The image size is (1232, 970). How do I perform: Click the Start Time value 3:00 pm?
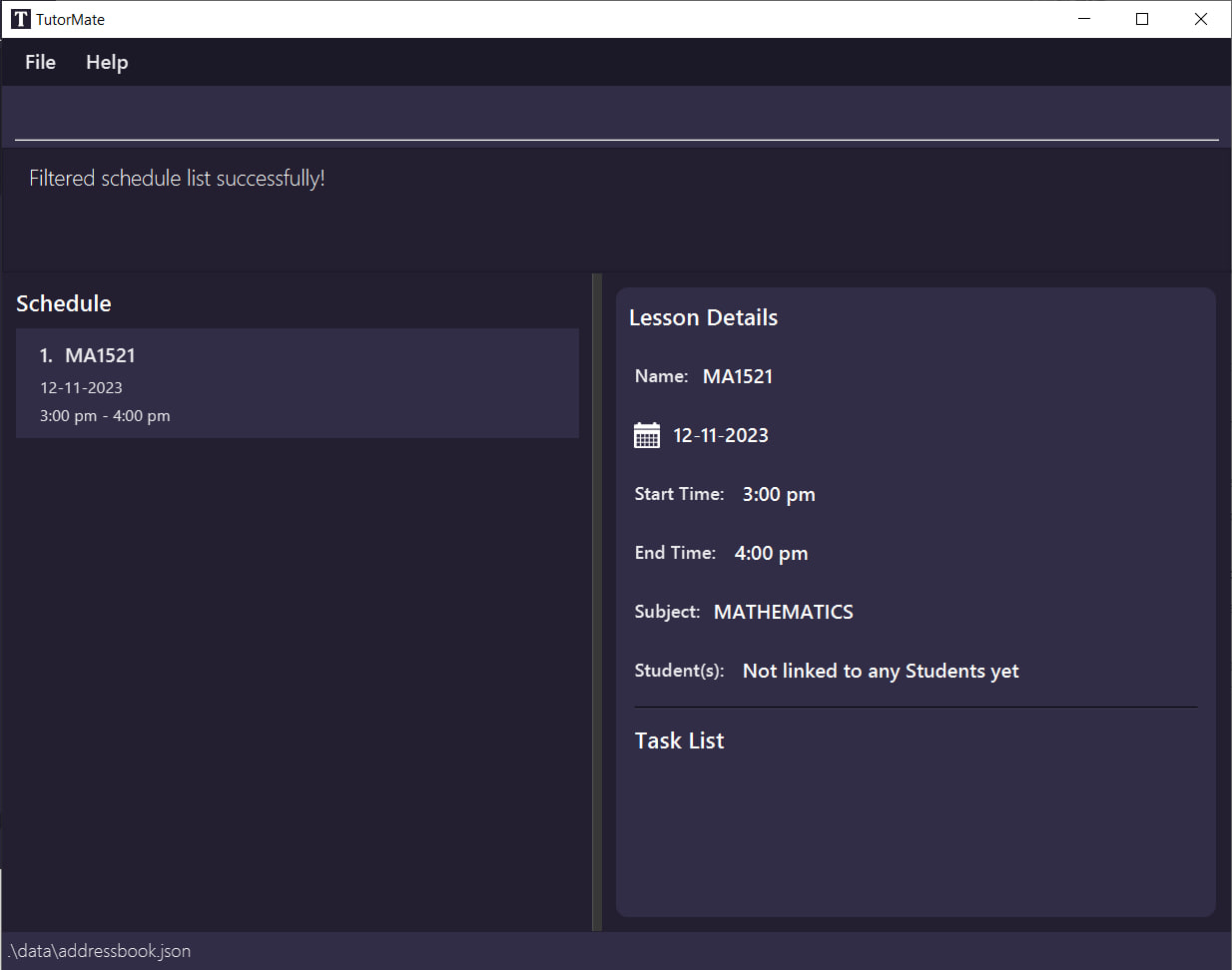[x=779, y=494]
